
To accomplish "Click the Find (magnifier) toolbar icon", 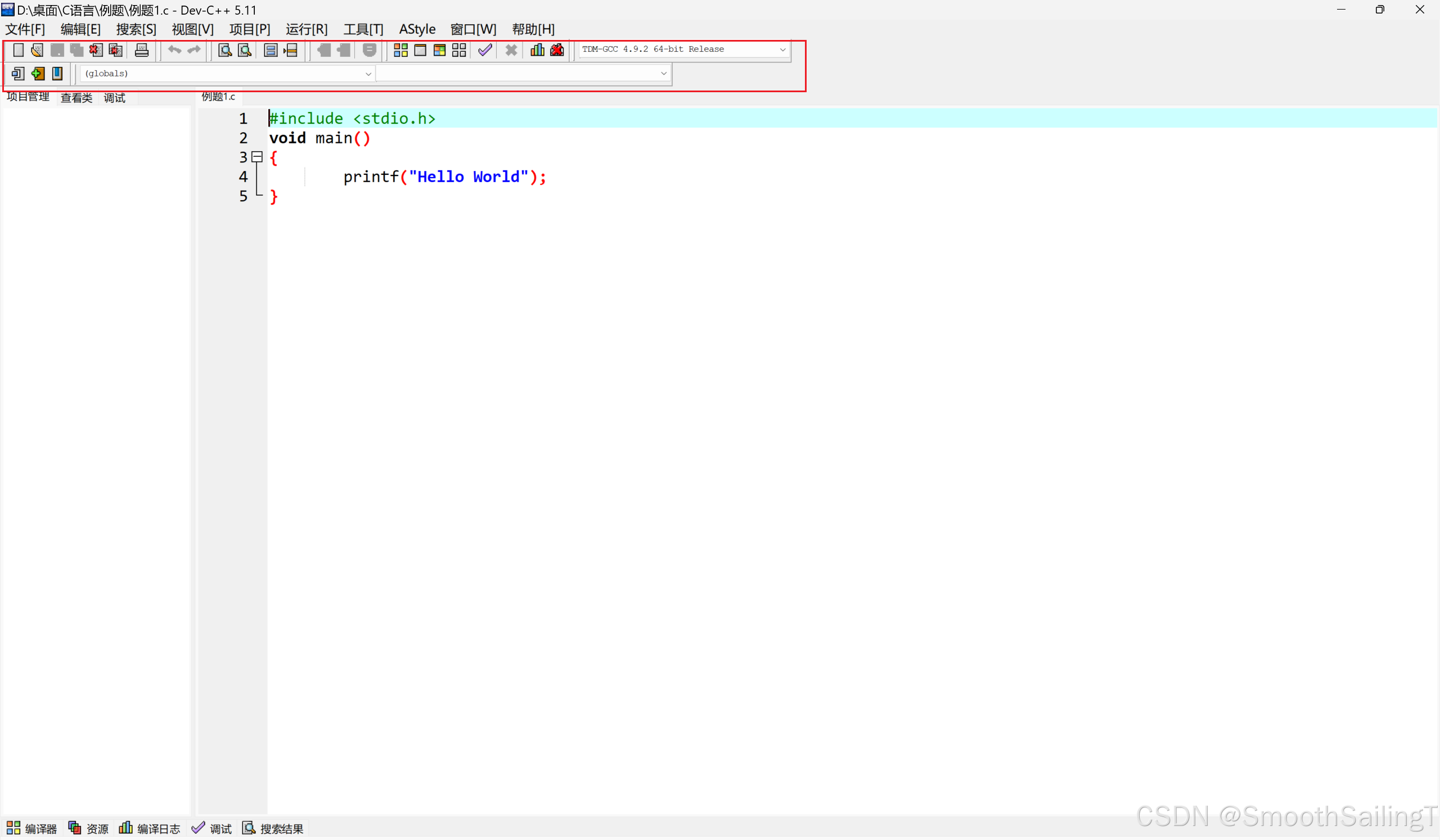I will [x=225, y=50].
